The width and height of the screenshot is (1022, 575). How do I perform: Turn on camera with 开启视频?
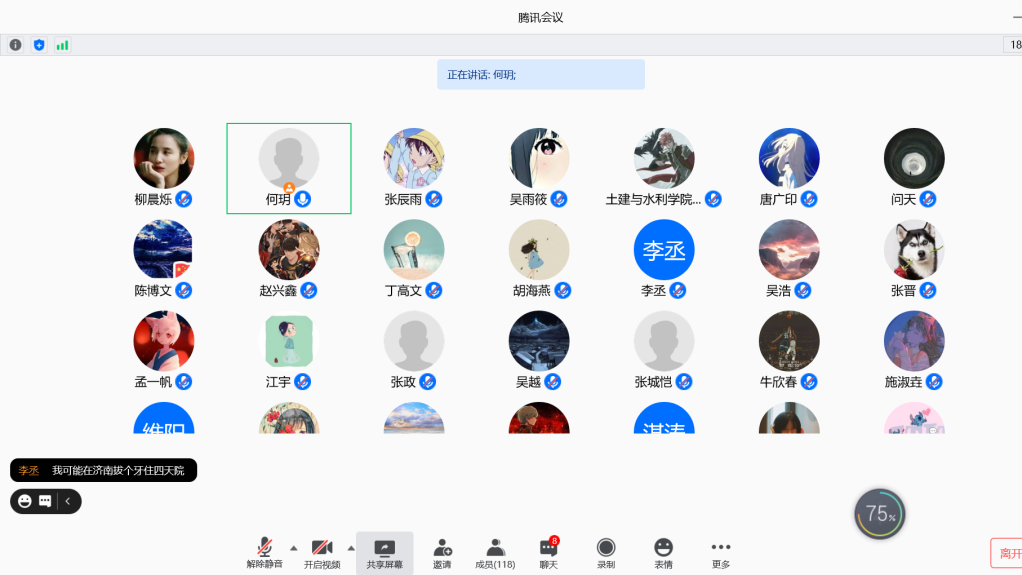[x=322, y=552]
